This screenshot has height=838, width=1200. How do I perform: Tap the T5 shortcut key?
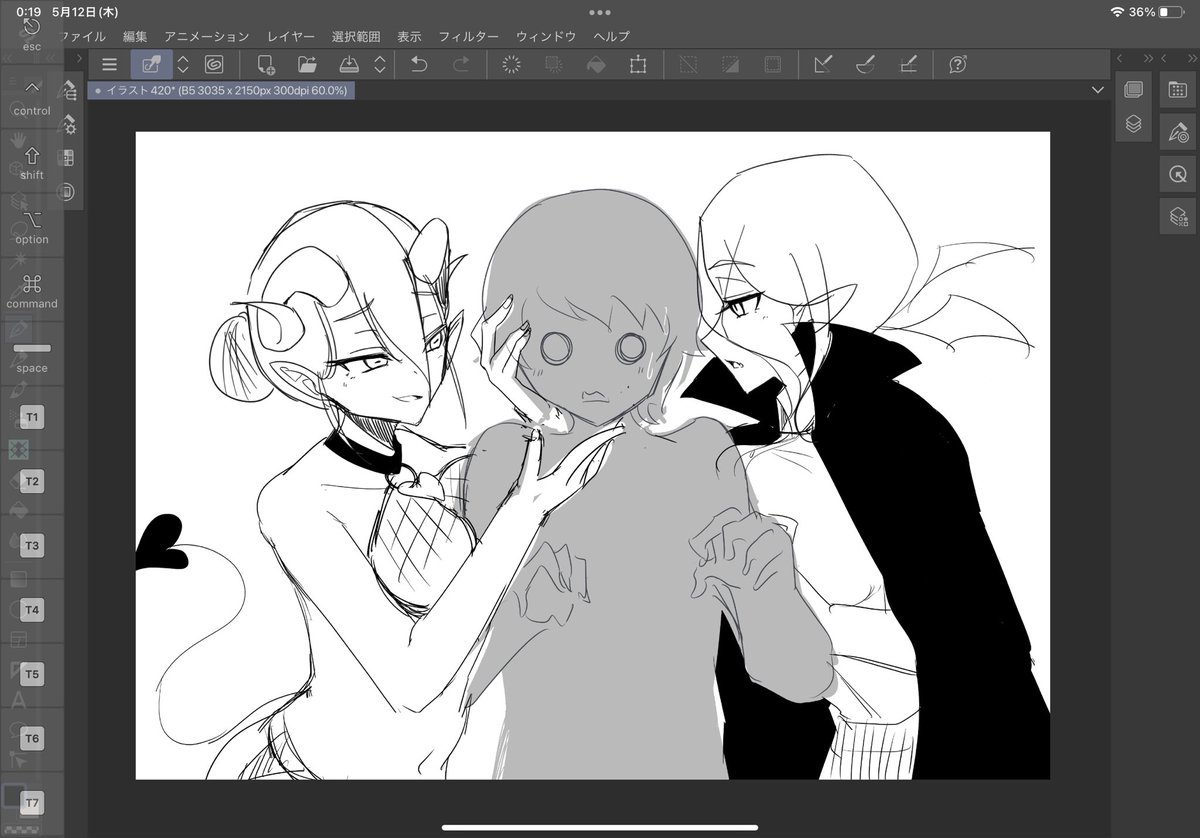(x=32, y=674)
